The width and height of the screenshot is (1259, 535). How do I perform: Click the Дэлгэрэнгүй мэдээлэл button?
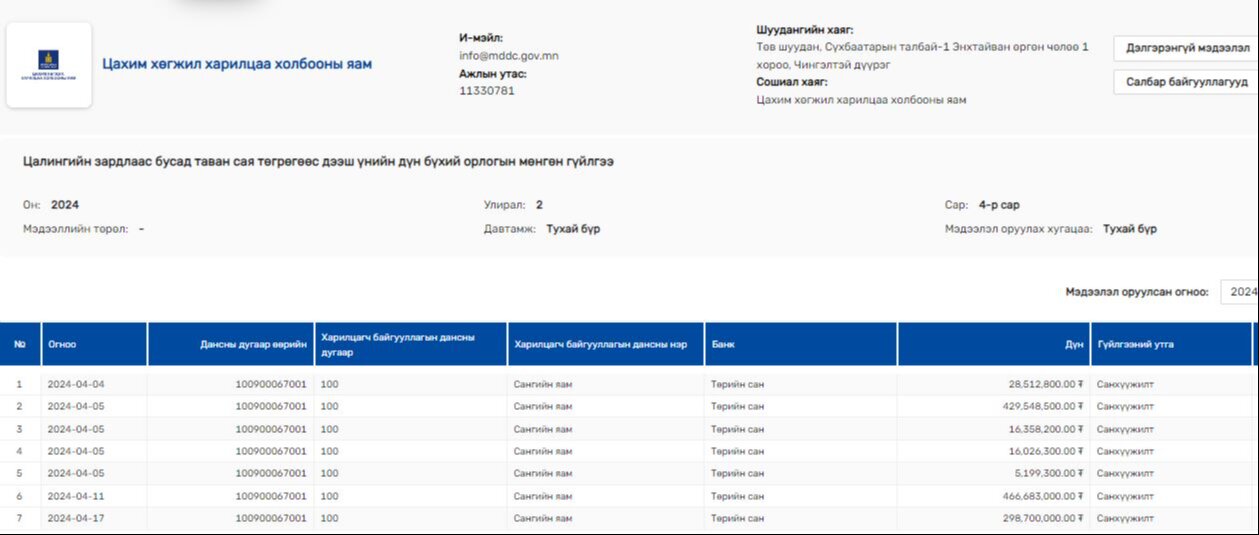click(1186, 48)
